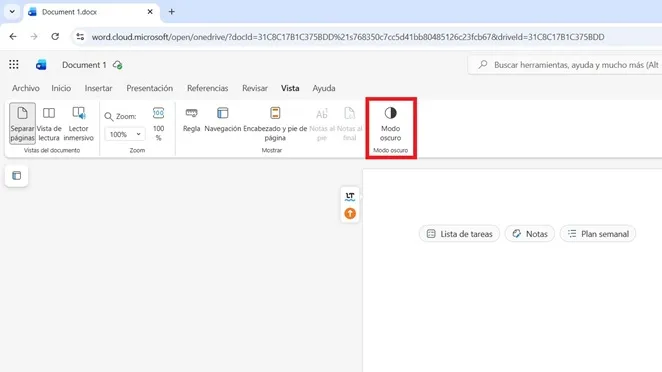Go back in browser history
Viewport: 662px width, 372px height.
(x=13, y=37)
